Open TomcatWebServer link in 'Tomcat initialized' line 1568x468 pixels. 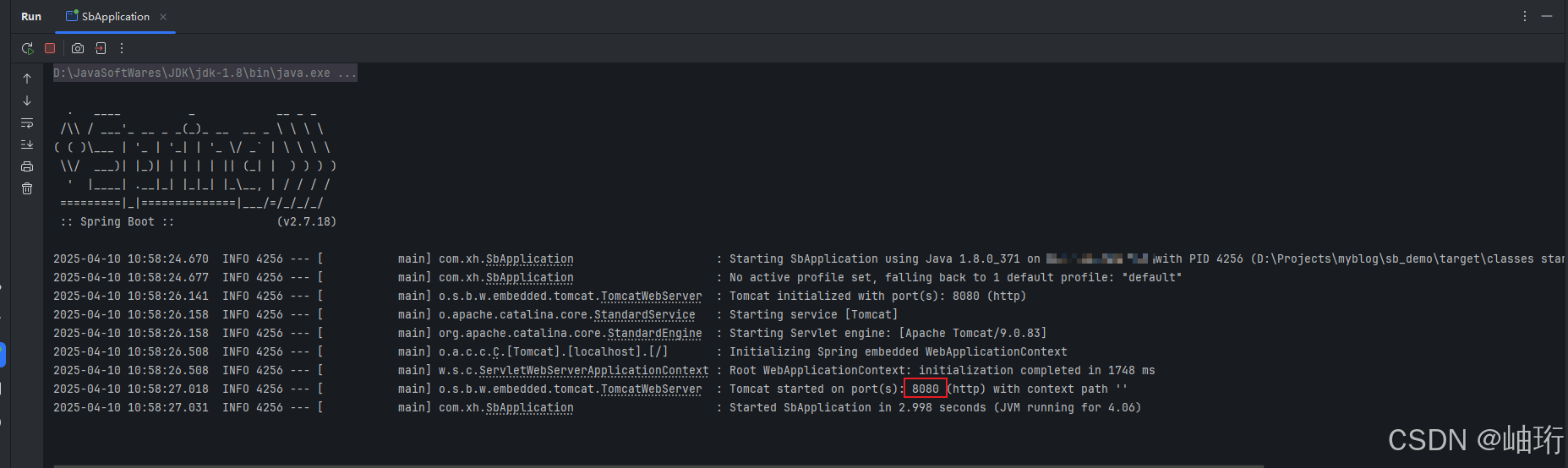[x=651, y=297]
